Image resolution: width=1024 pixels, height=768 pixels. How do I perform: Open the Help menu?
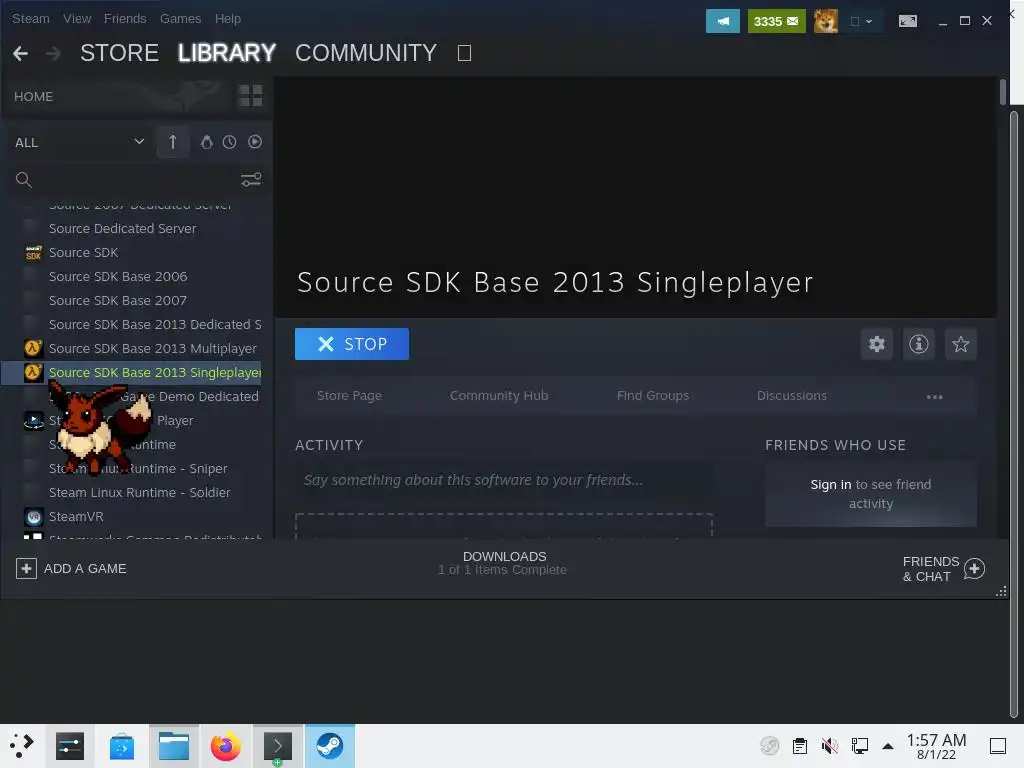coord(228,18)
